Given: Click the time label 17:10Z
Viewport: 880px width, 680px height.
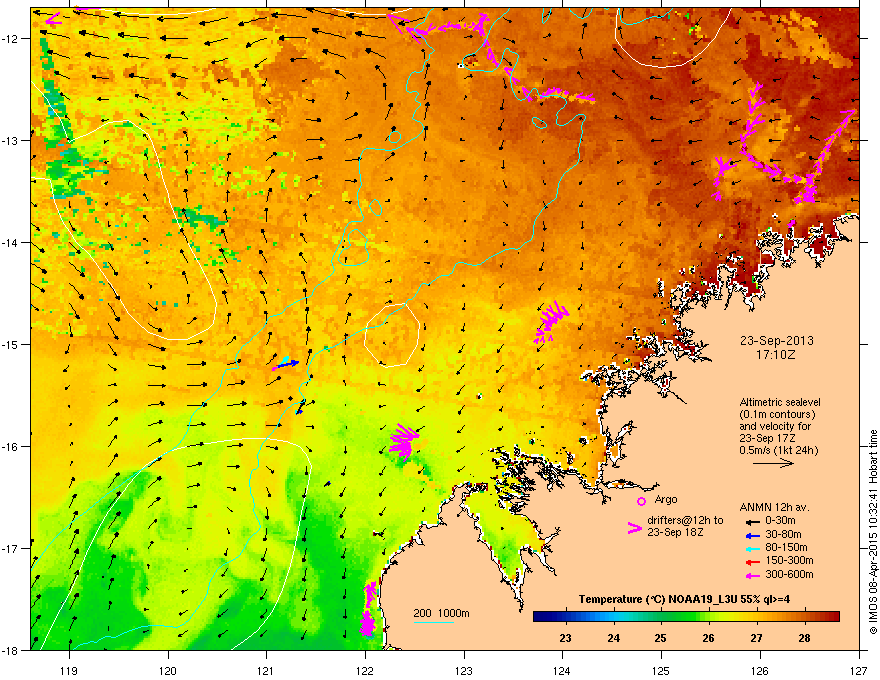Looking at the screenshot, I should click(776, 355).
